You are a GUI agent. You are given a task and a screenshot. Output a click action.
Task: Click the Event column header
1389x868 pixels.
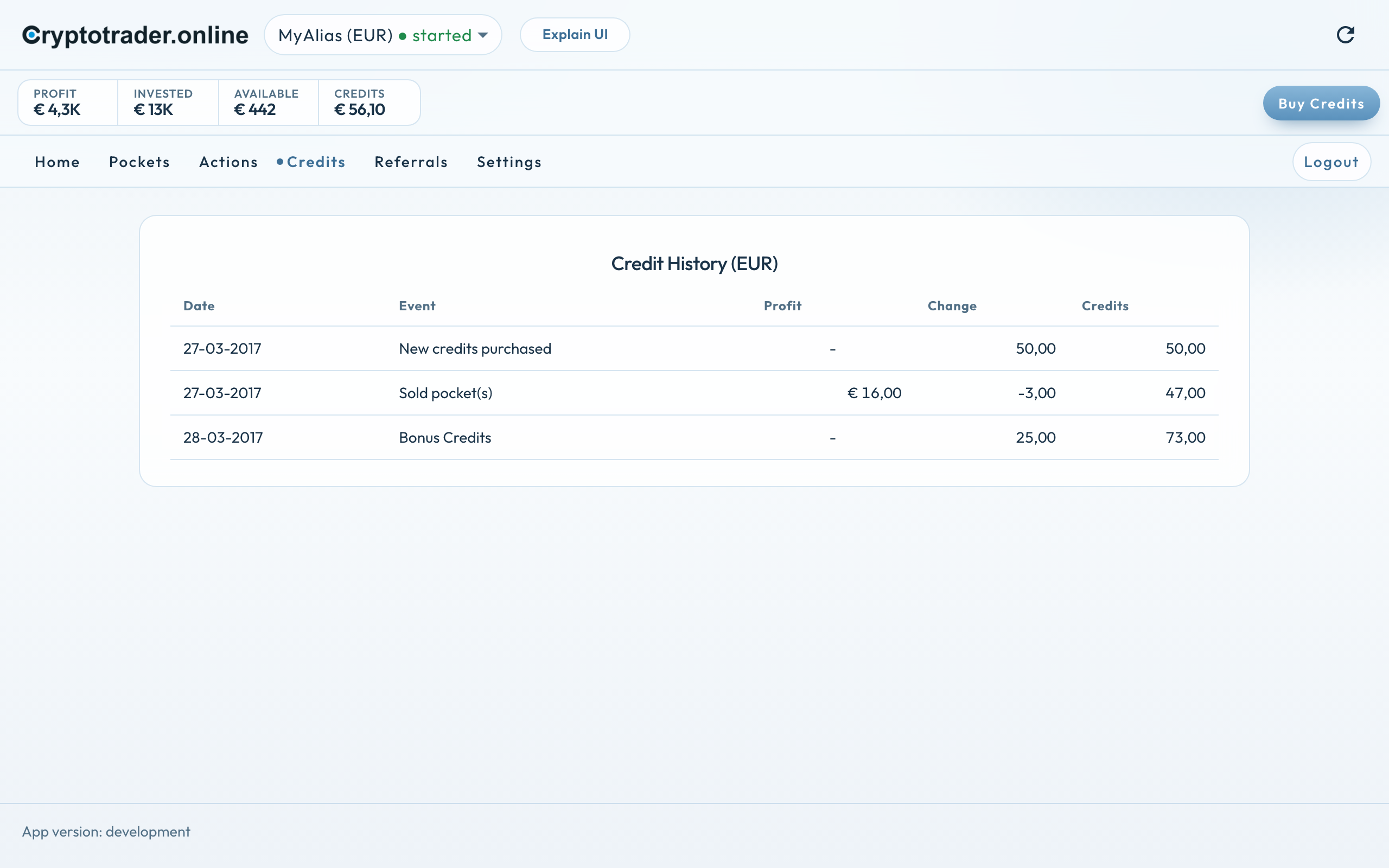pyautogui.click(x=417, y=306)
